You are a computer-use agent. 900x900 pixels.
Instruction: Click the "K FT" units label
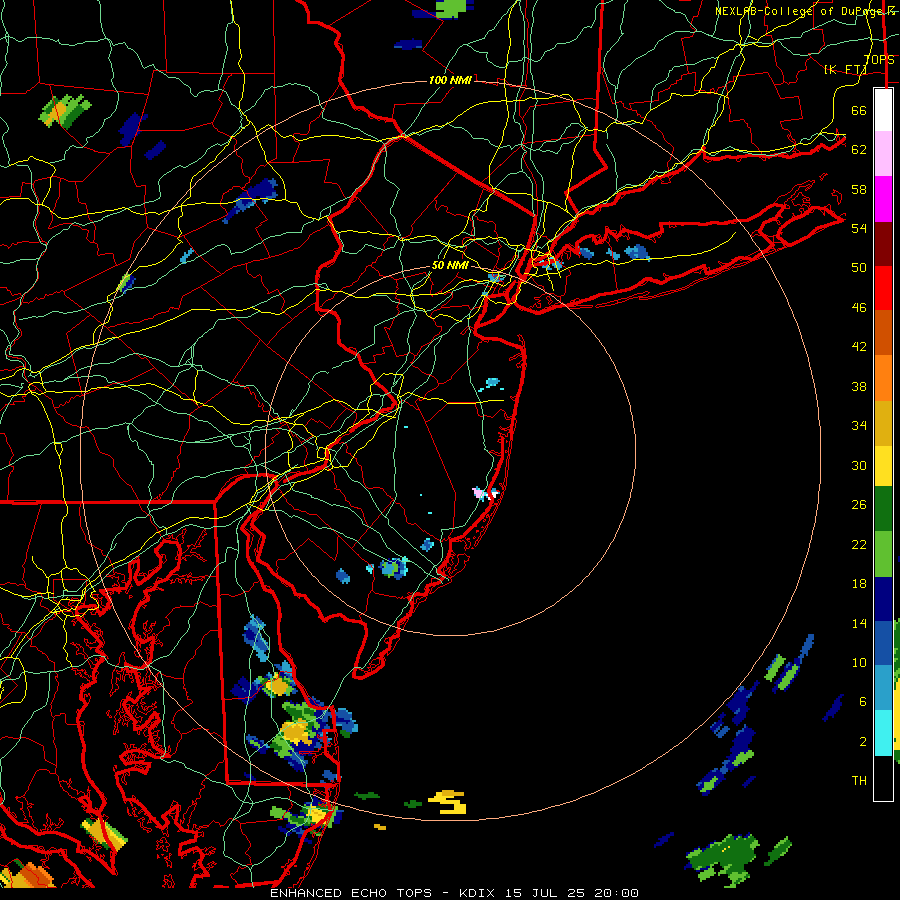click(x=846, y=69)
